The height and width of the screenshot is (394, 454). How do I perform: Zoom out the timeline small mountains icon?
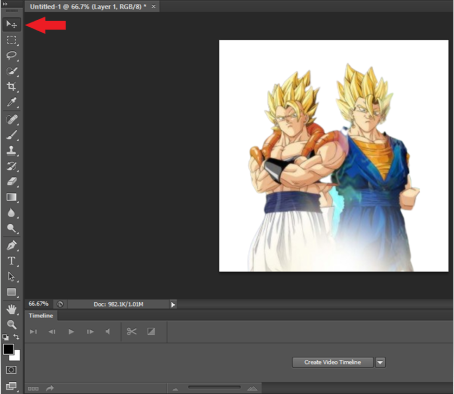click(175, 389)
